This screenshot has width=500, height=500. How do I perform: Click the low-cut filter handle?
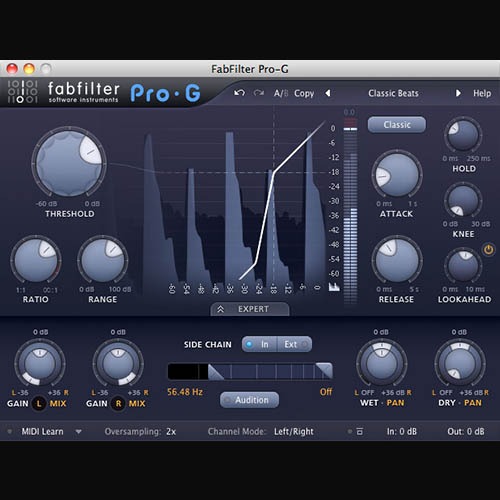tap(216, 372)
